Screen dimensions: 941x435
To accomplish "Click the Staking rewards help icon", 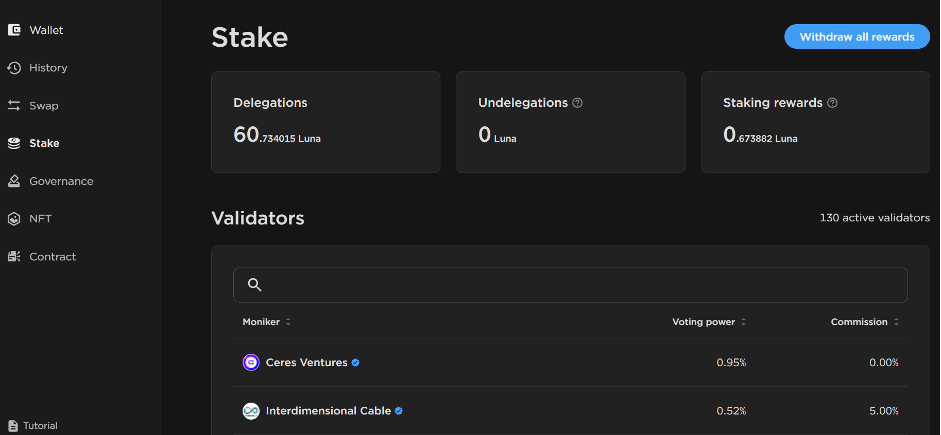I will click(832, 103).
